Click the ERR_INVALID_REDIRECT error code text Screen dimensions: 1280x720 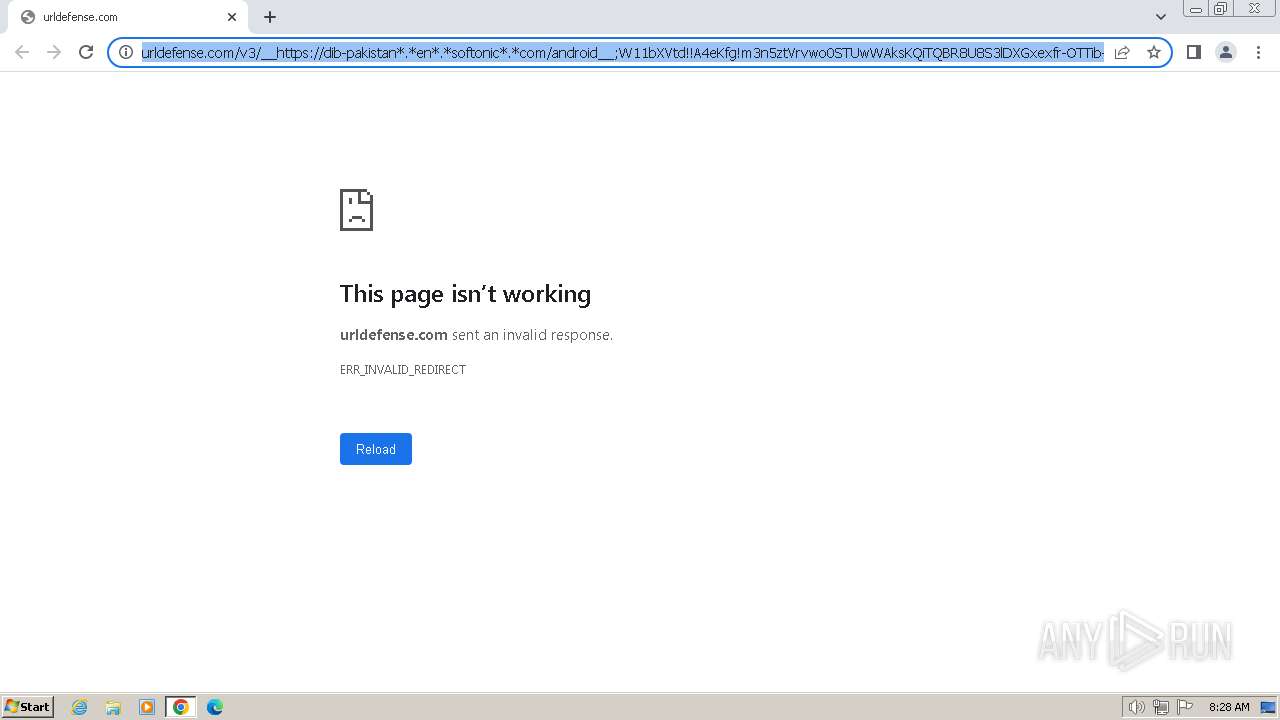(x=403, y=370)
